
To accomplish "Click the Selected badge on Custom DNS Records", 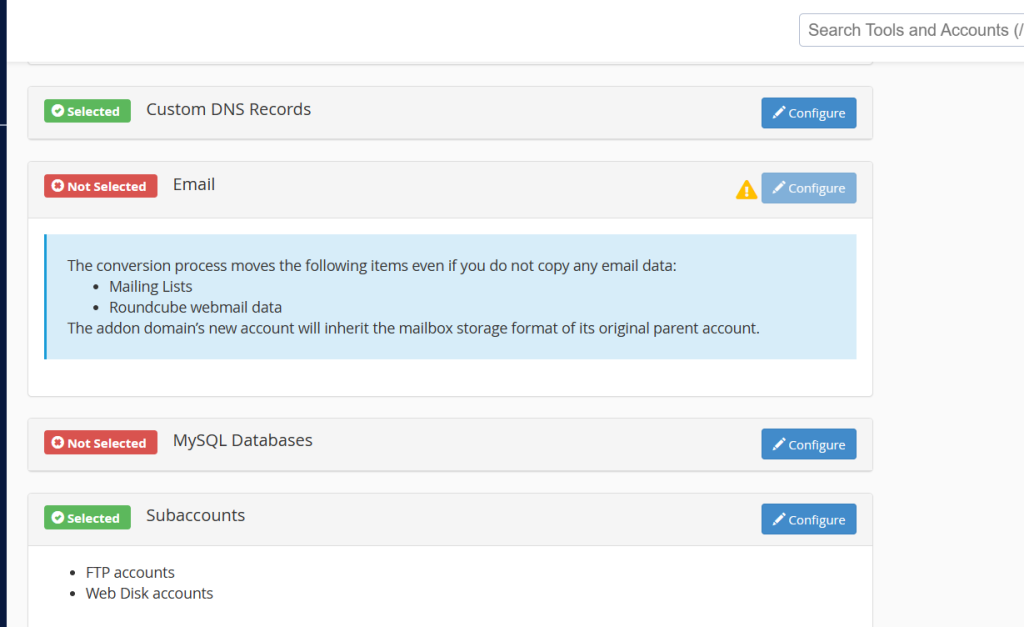I will click(88, 111).
